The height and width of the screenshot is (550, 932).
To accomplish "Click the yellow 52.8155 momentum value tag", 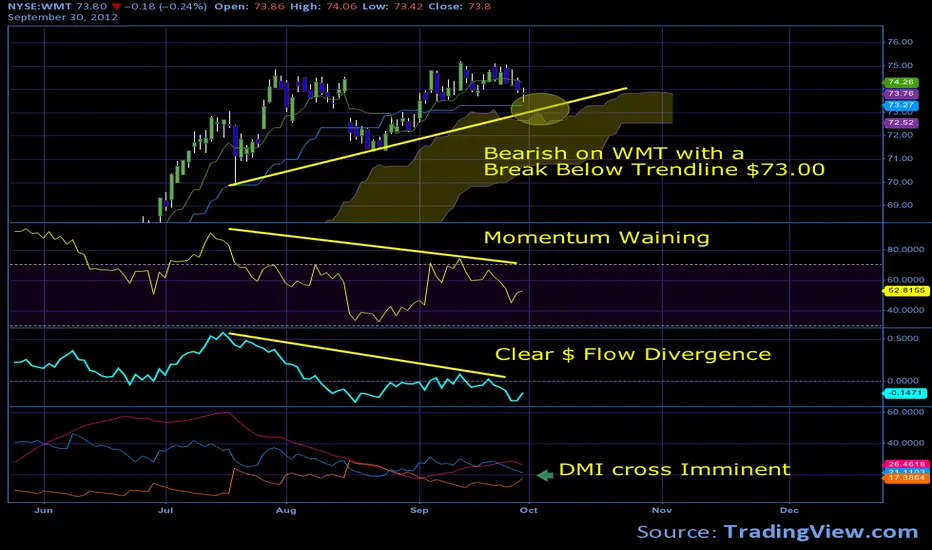I will (905, 291).
